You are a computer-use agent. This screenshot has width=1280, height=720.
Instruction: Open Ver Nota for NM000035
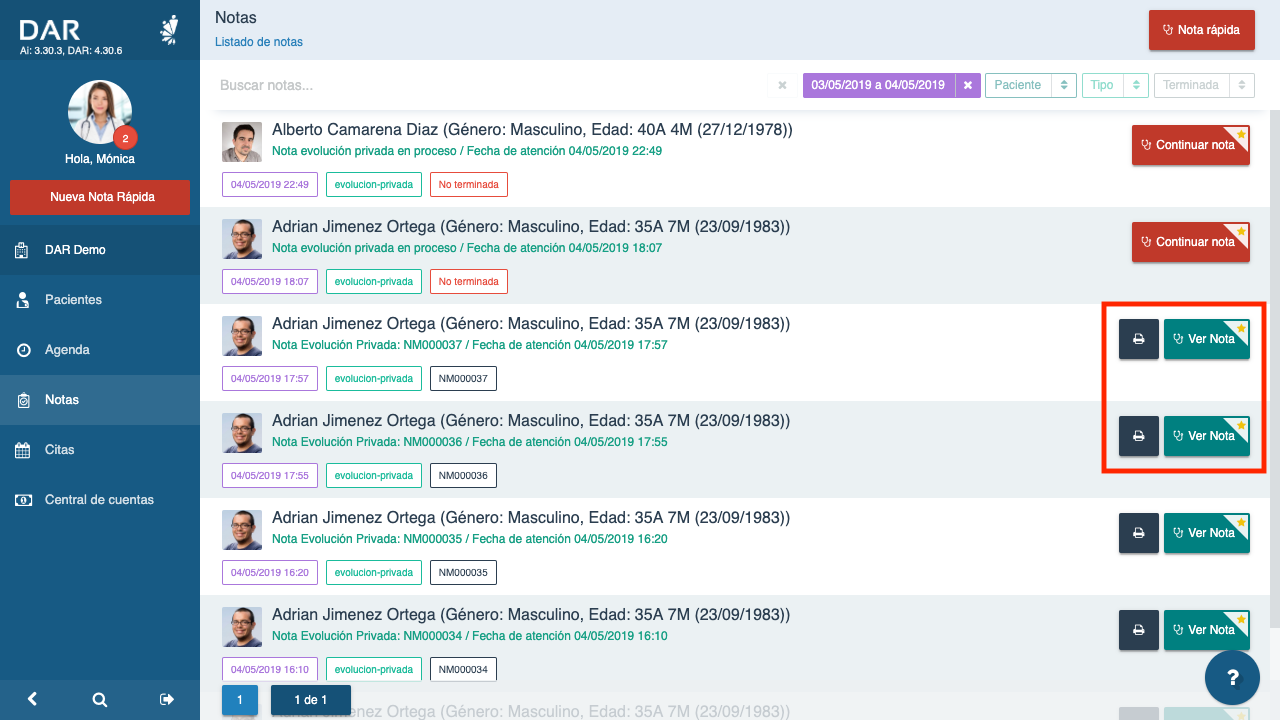(x=1207, y=533)
